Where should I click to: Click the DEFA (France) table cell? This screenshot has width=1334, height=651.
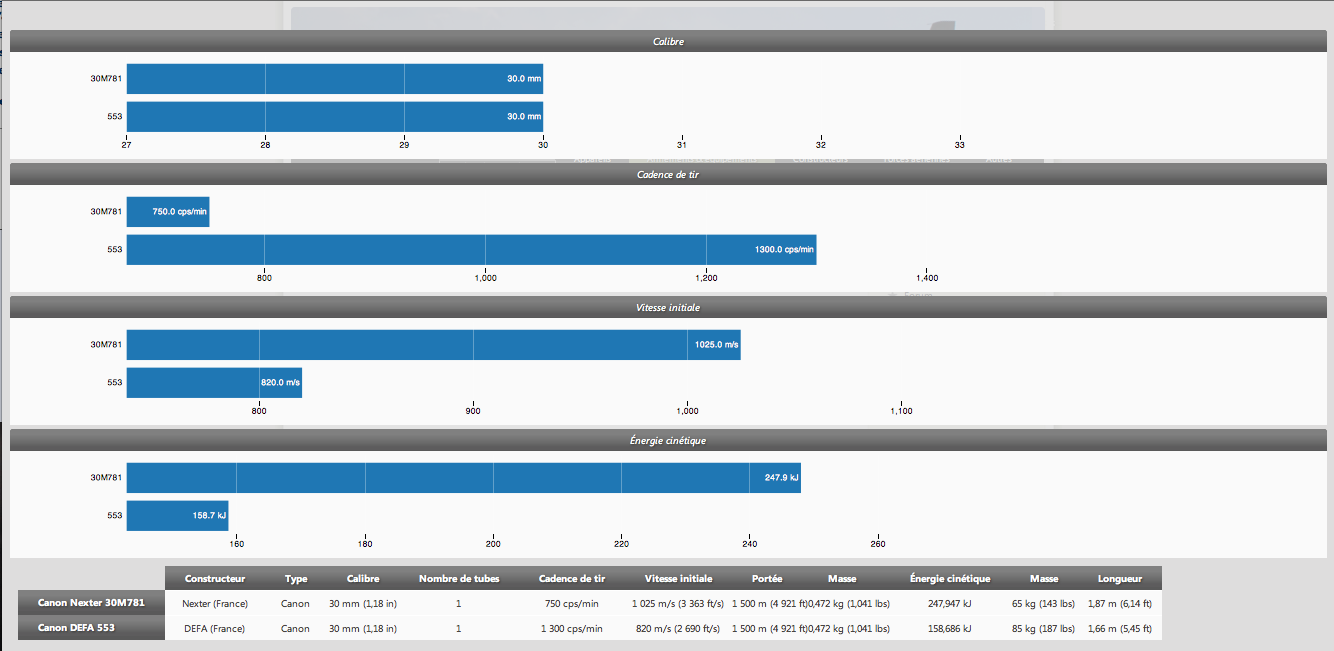click(215, 629)
